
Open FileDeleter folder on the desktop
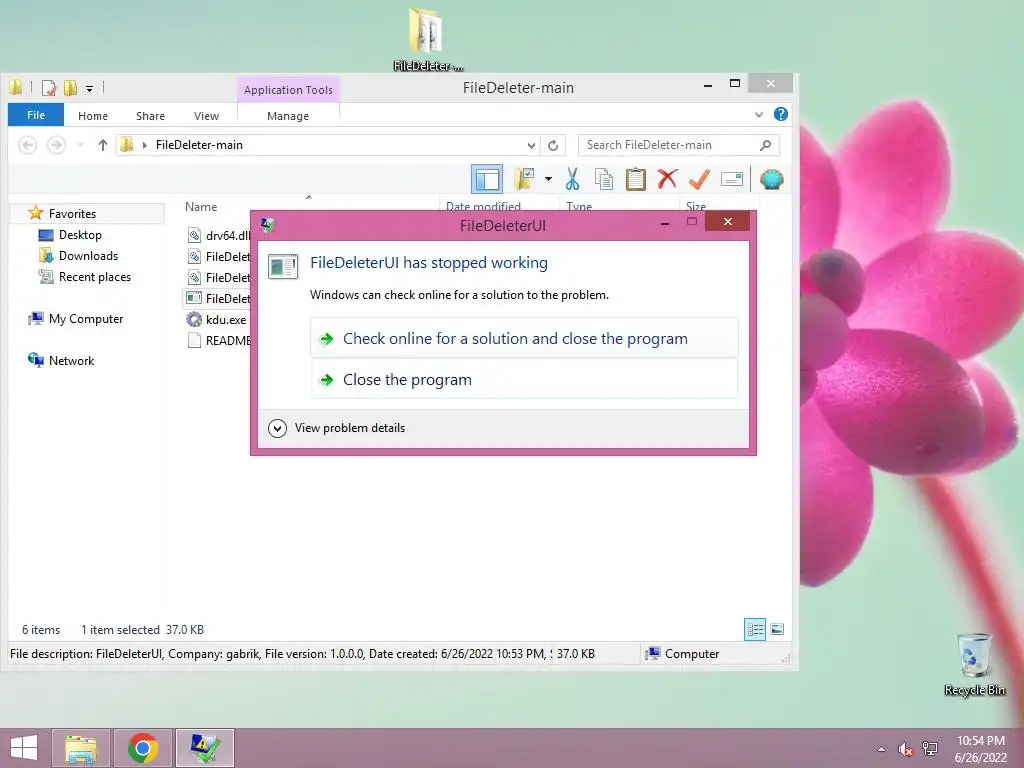[426, 38]
